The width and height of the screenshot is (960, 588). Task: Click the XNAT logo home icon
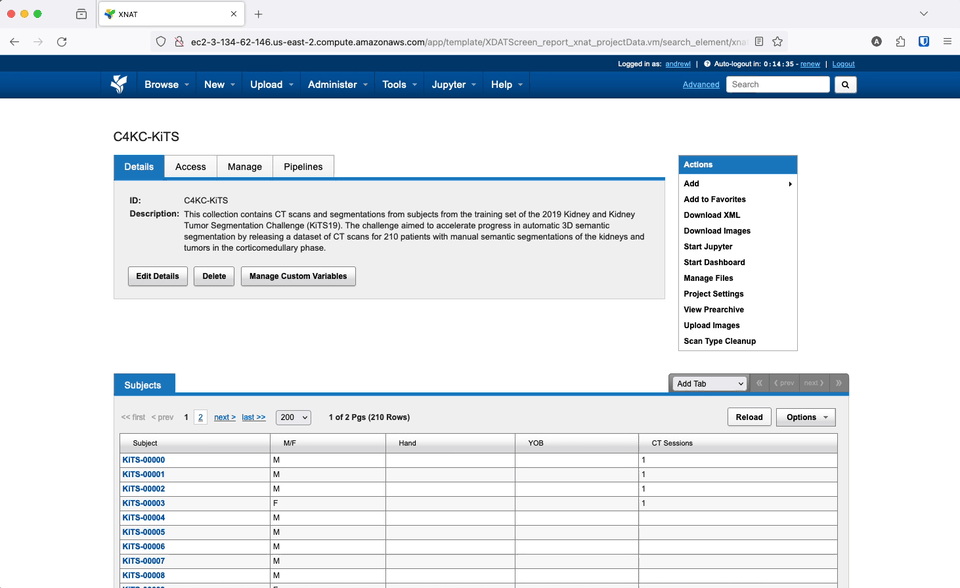(x=119, y=84)
